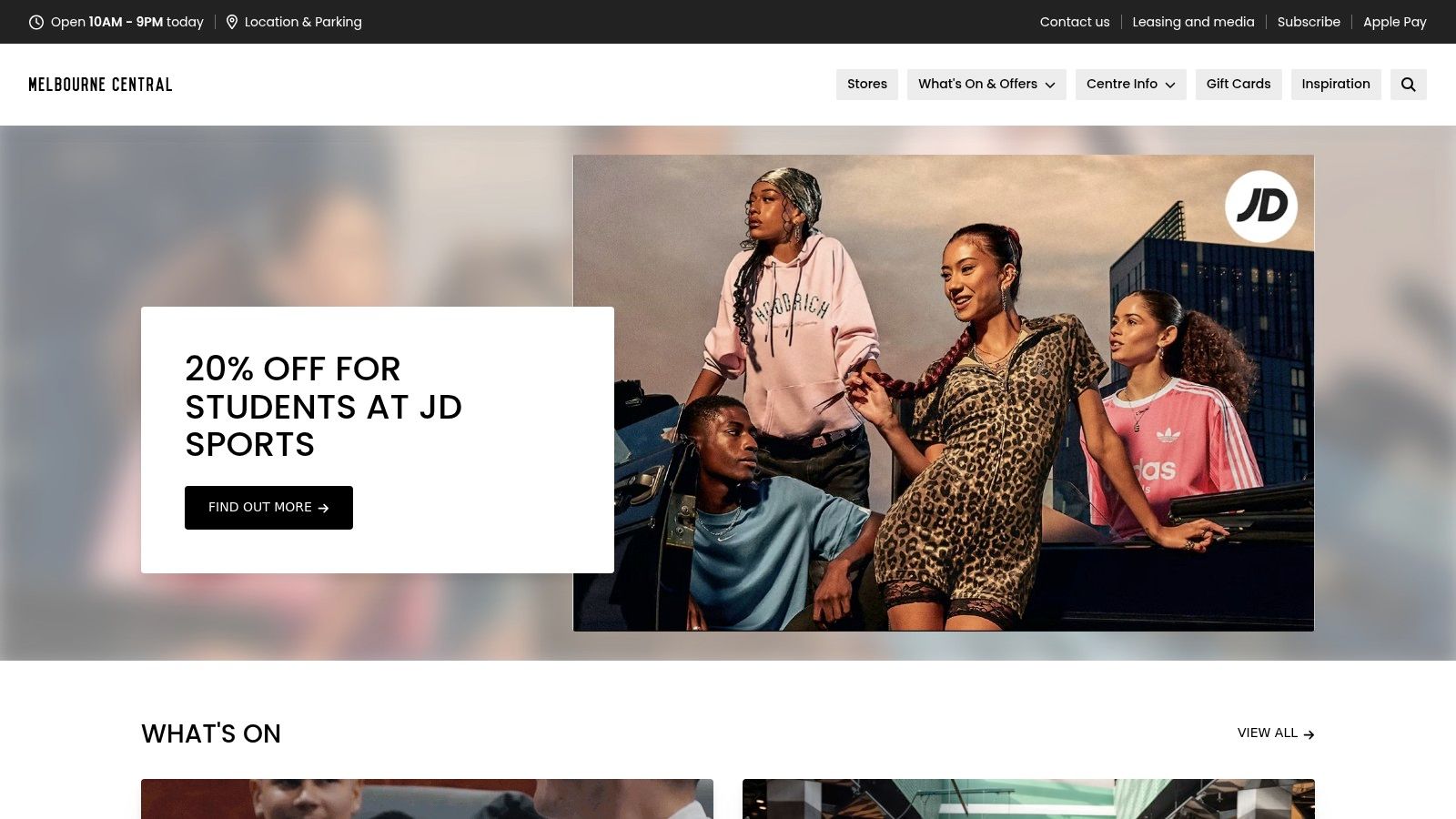Select Stores in the navigation

point(866,84)
